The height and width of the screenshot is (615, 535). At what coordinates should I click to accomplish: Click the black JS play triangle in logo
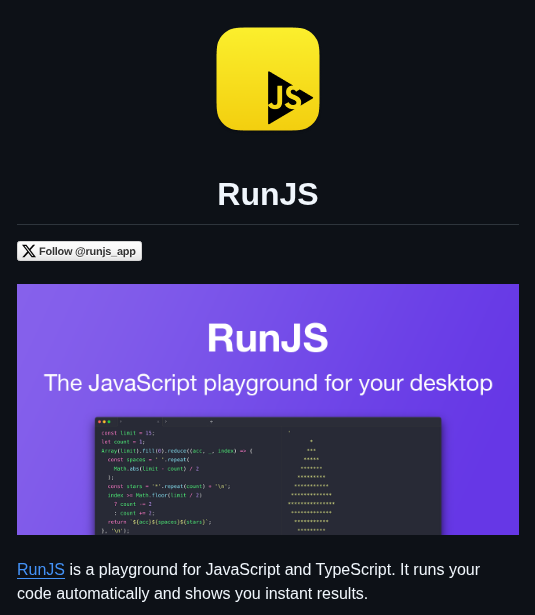click(x=290, y=98)
